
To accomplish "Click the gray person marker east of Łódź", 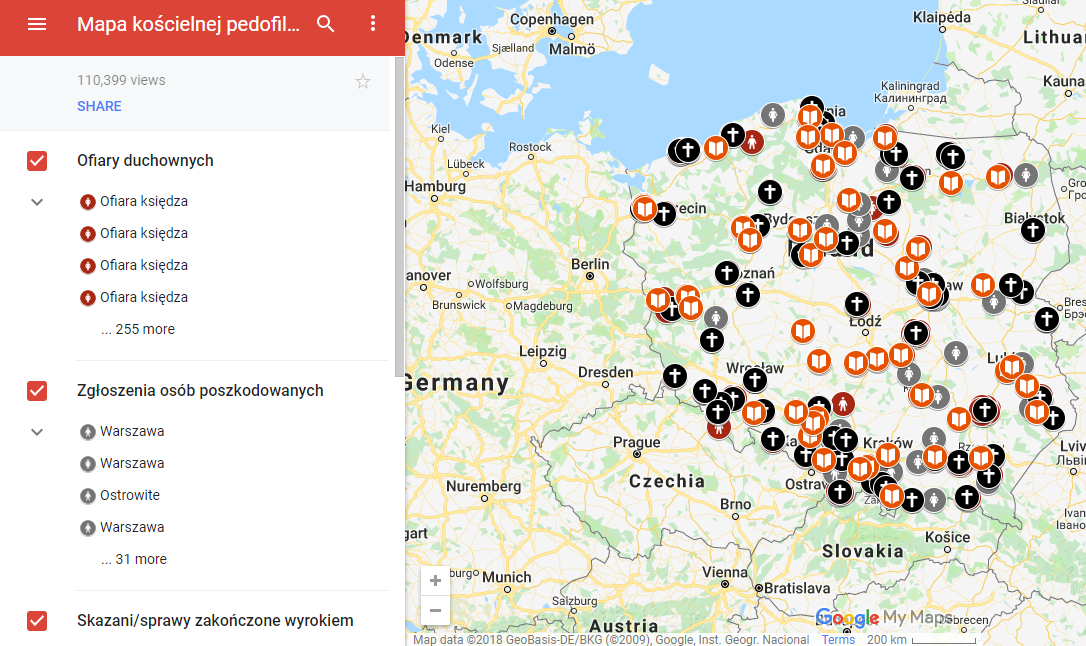I will (956, 352).
